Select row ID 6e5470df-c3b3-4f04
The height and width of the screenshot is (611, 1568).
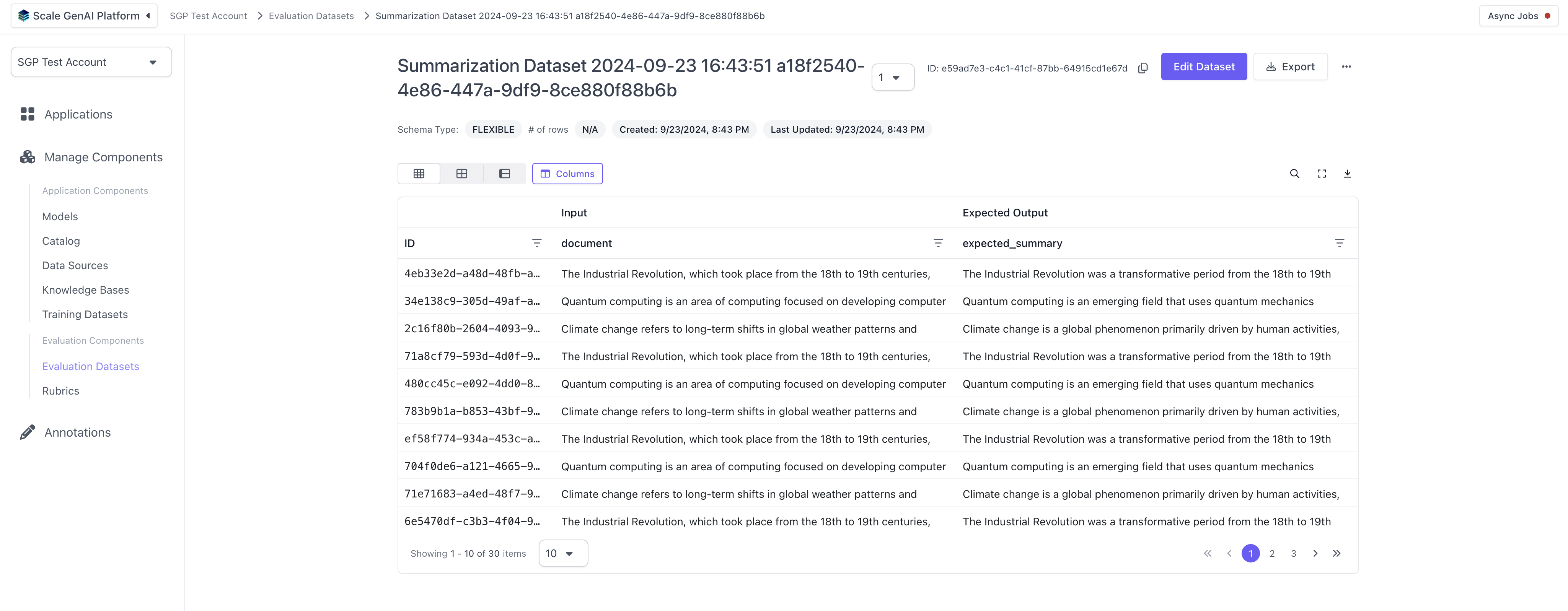[x=472, y=522]
